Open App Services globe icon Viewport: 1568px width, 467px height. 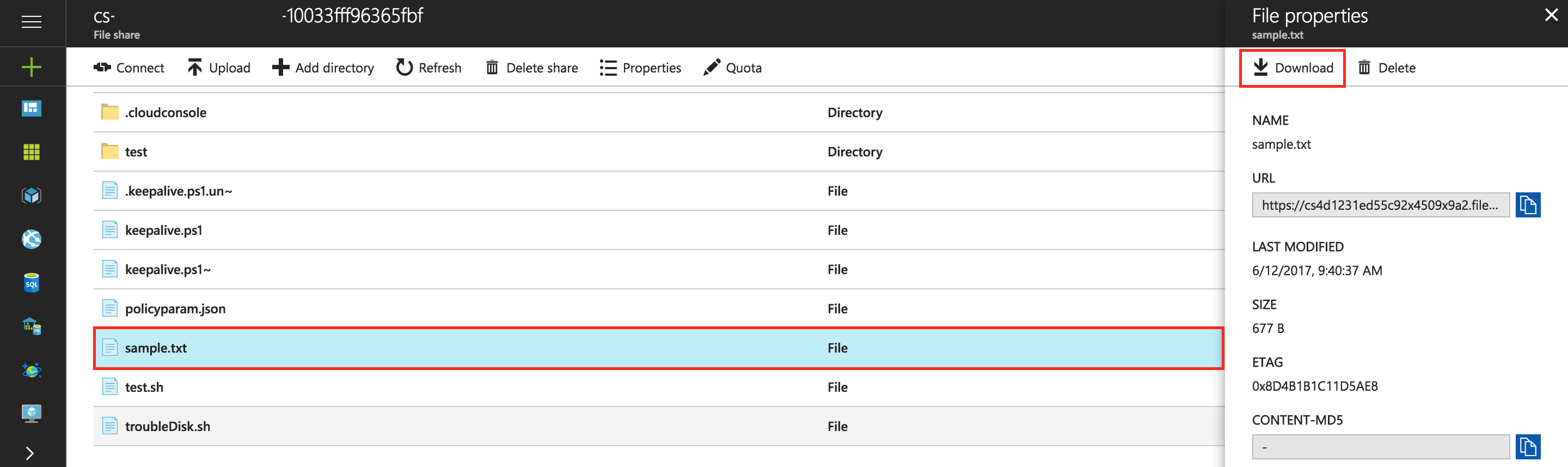click(32, 239)
